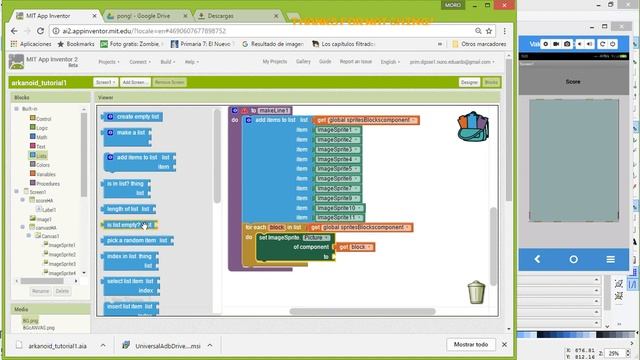Screen dimensions: 640x360
Task: Open the Chrome three-dot menu
Action: pyautogui.click(x=504, y=31)
